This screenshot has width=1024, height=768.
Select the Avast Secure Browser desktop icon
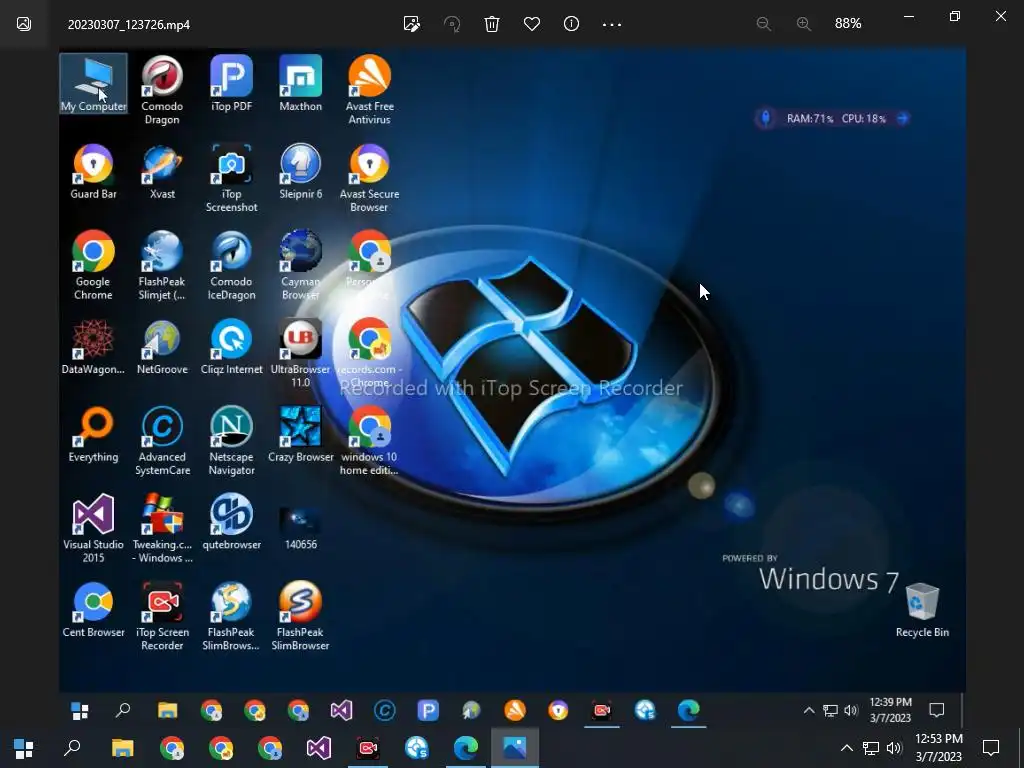370,178
